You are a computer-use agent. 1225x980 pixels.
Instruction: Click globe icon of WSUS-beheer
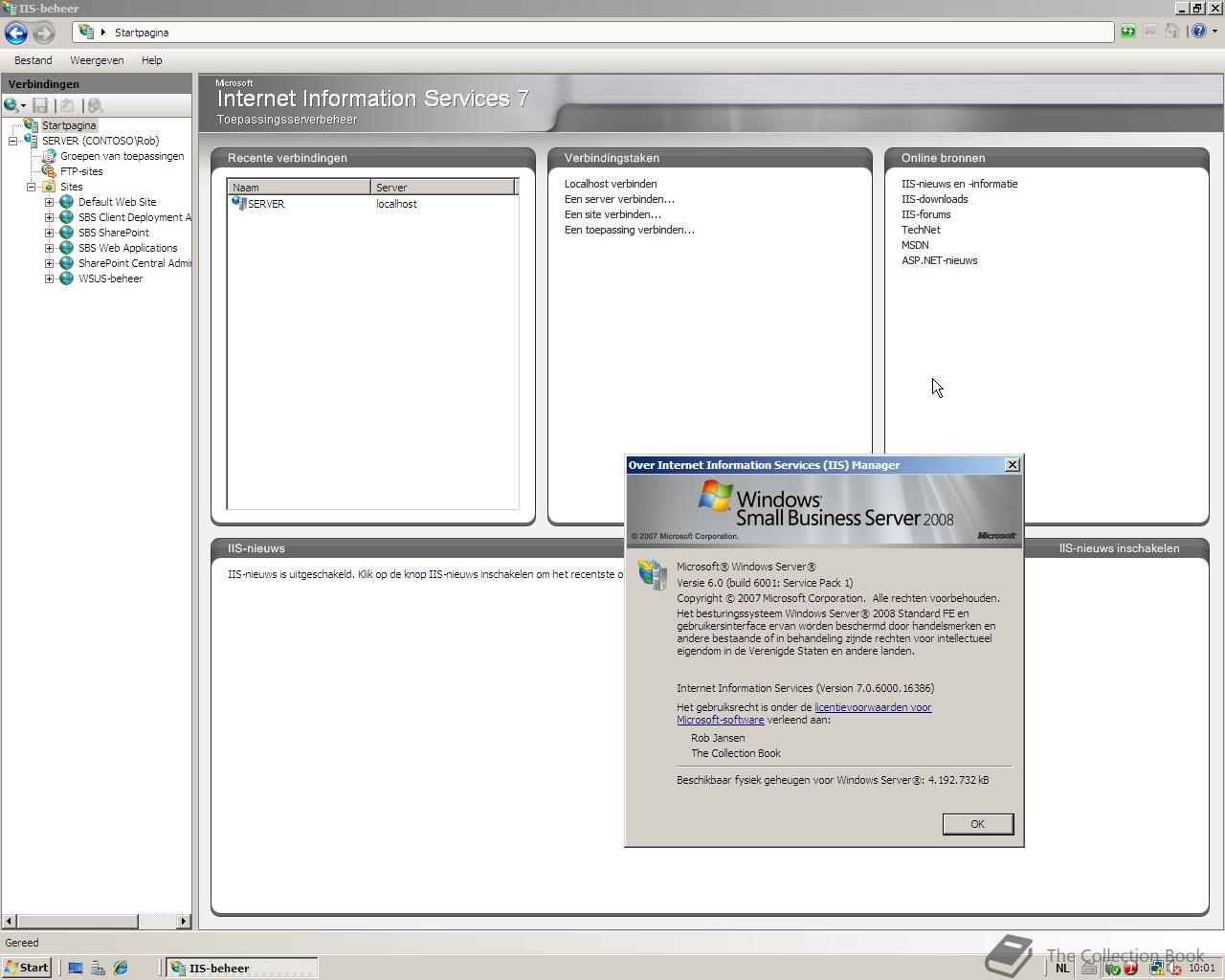tap(66, 278)
